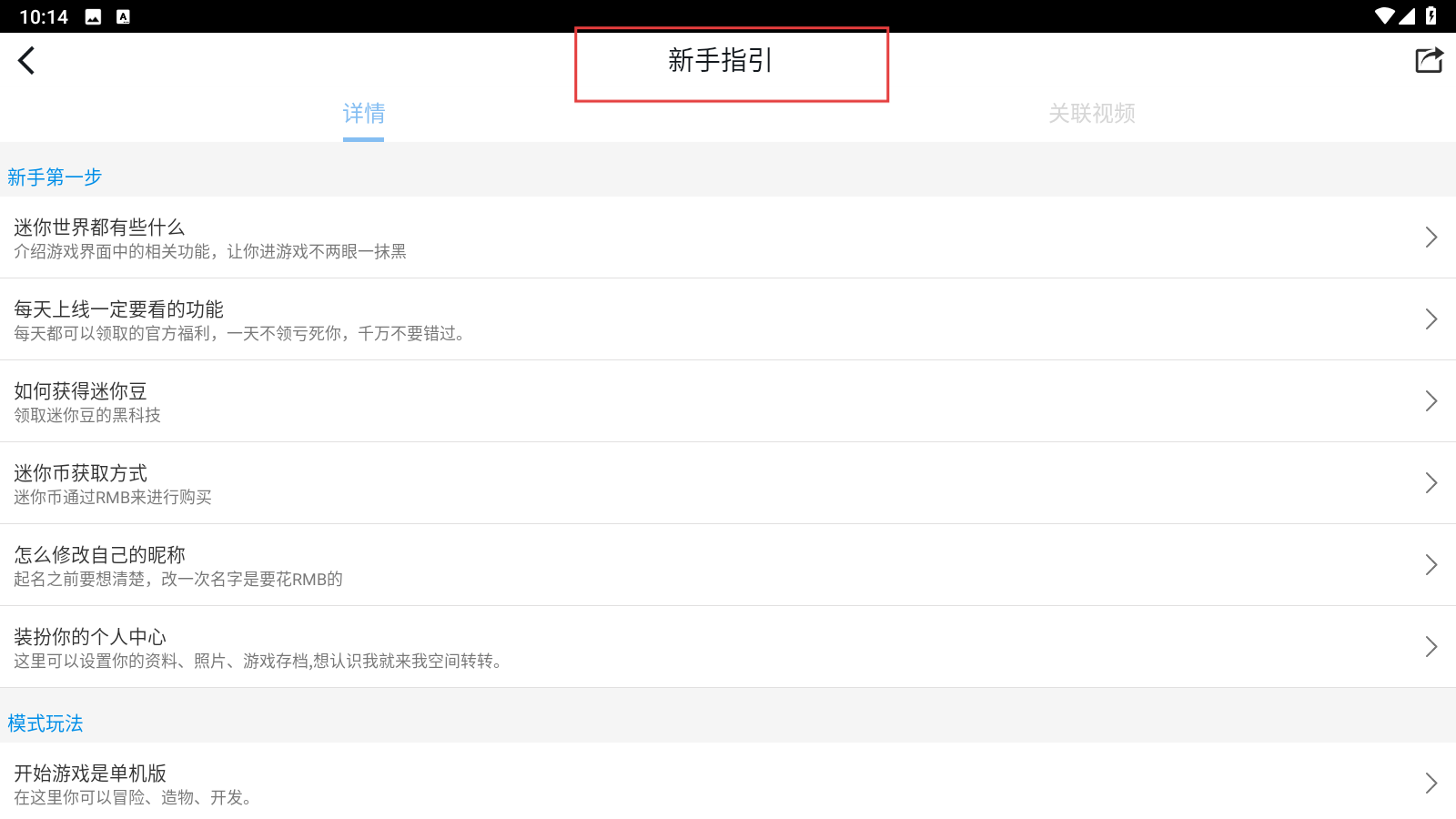Select the 新手第一步 section header
The width and height of the screenshot is (1456, 819).
click(55, 177)
